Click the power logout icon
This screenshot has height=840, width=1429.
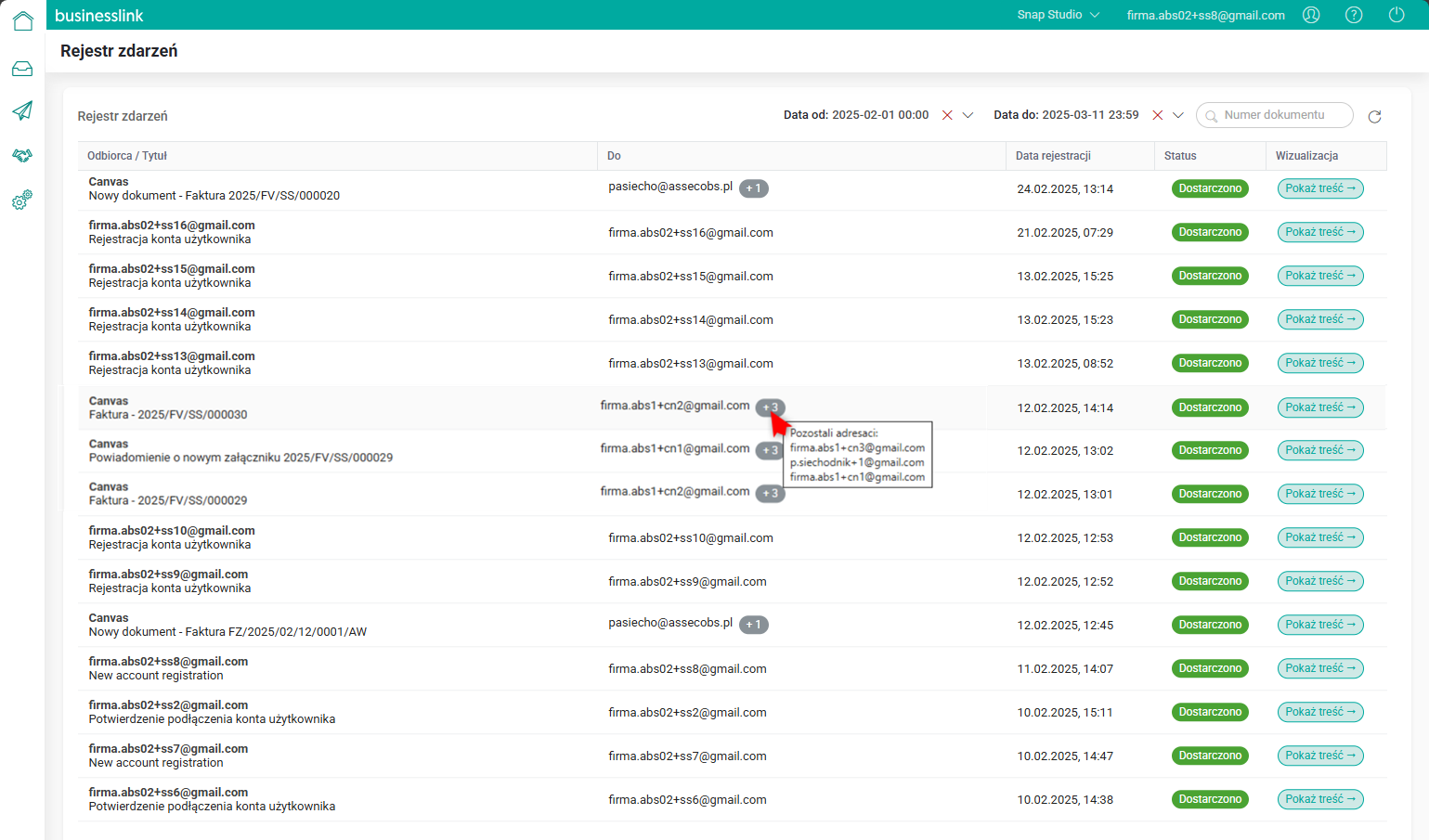coord(1397,15)
